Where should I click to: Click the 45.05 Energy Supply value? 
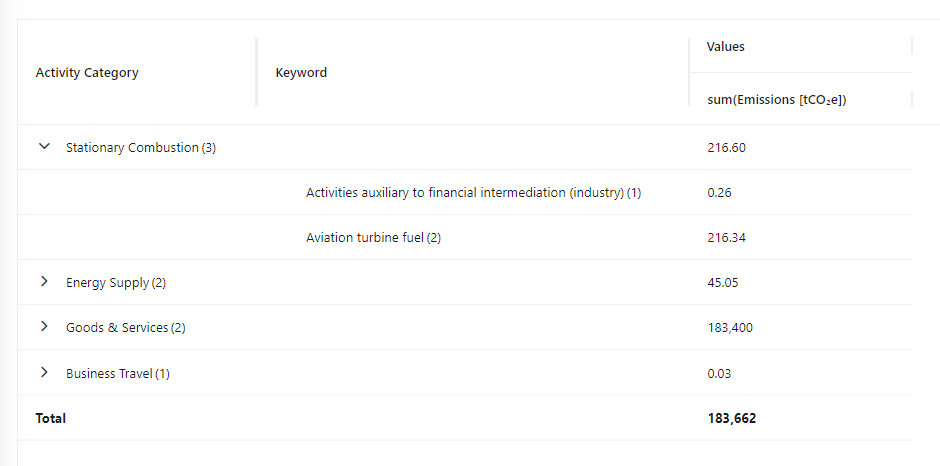tap(722, 282)
